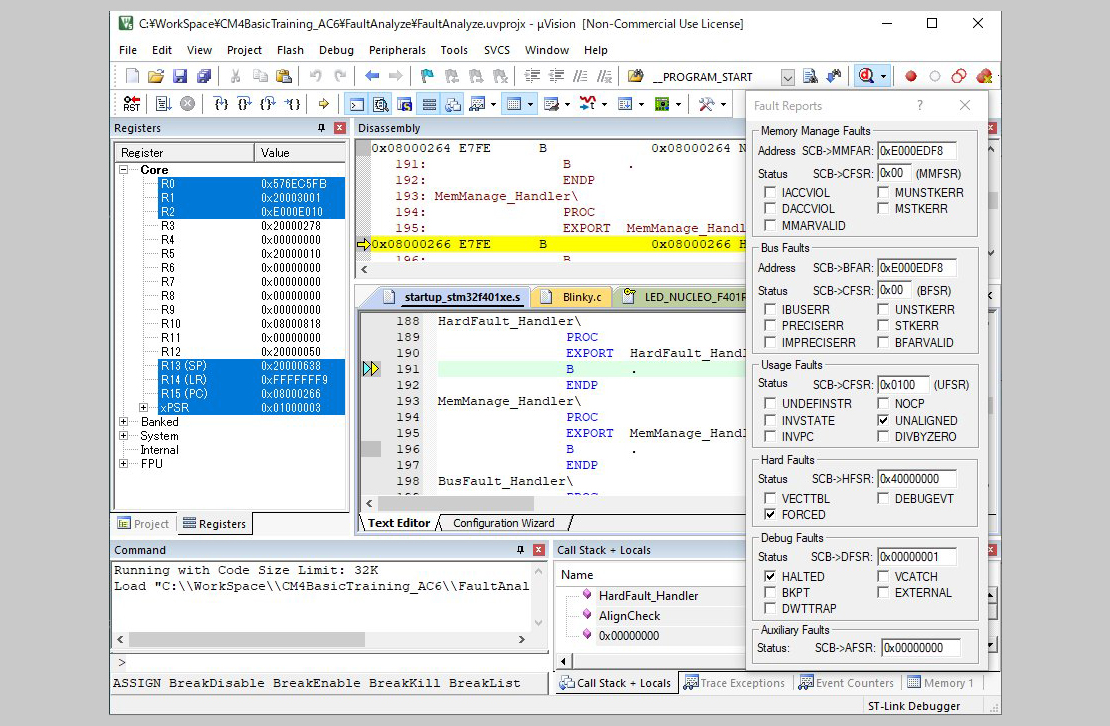Insert a bookmark with the flag icon
1110x726 pixels.
(x=427, y=76)
